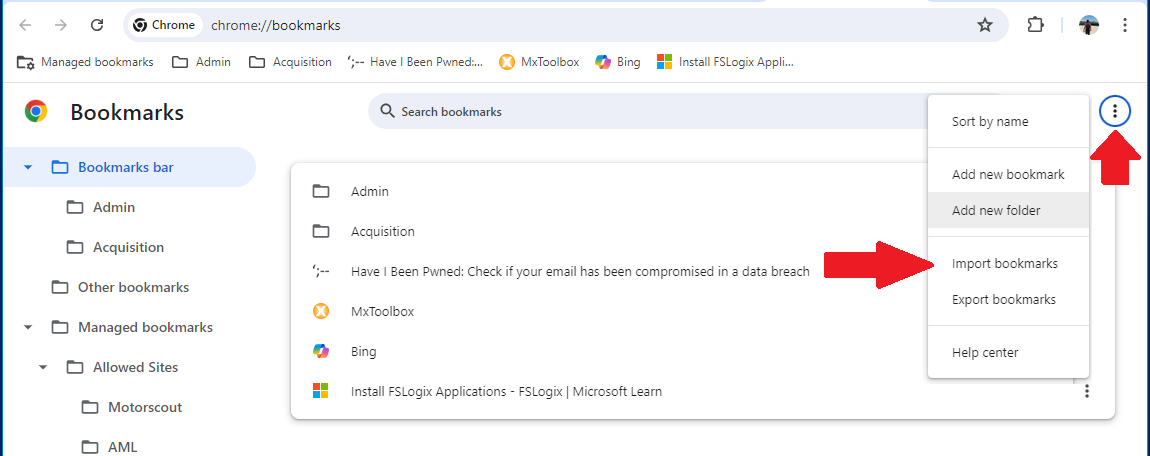This screenshot has height=456, width=1150.
Task: Click the Bing bookmark in the bookmarks bar
Action: tap(618, 62)
